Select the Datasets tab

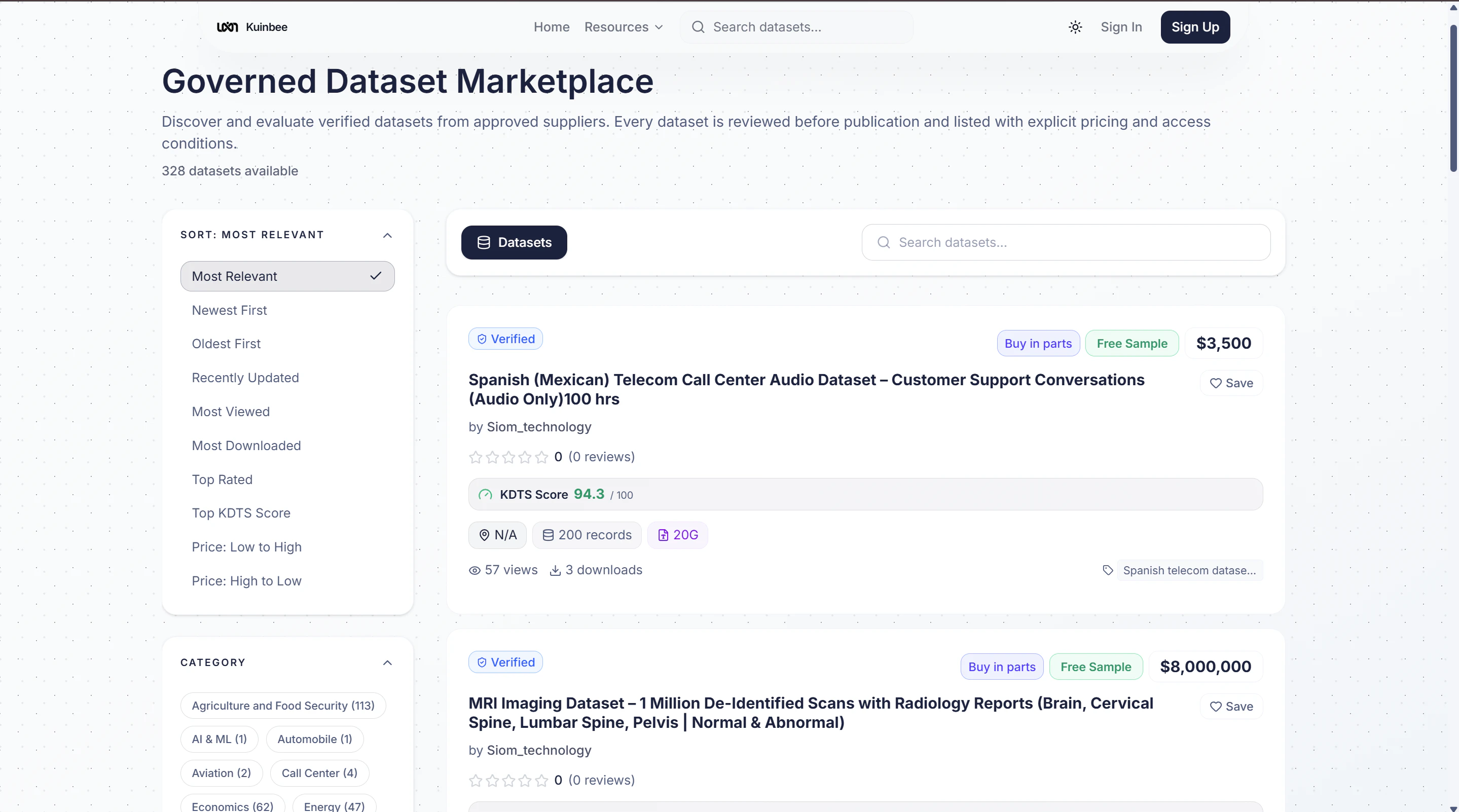(514, 242)
